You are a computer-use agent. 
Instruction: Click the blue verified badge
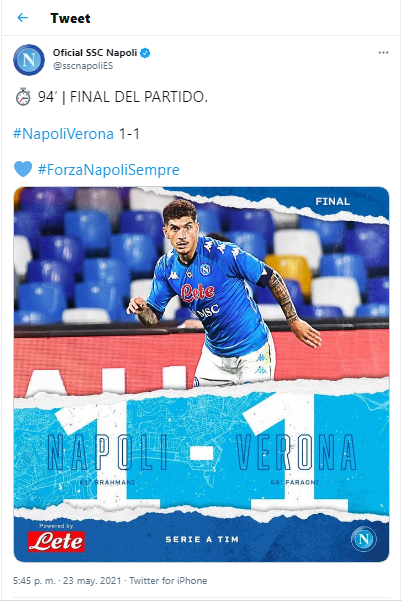tap(145, 53)
